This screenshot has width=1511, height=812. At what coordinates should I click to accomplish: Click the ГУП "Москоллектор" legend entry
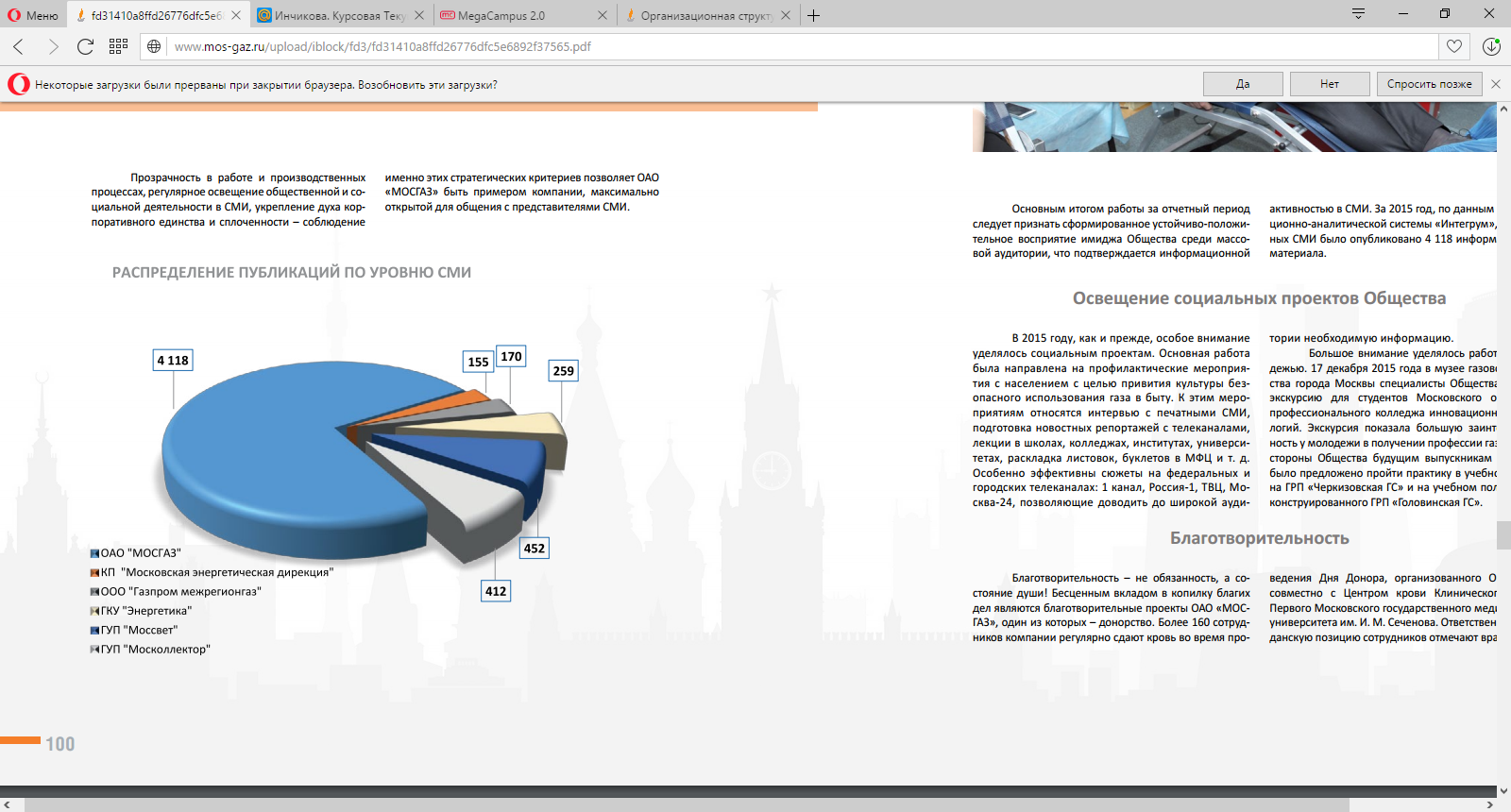coord(150,650)
